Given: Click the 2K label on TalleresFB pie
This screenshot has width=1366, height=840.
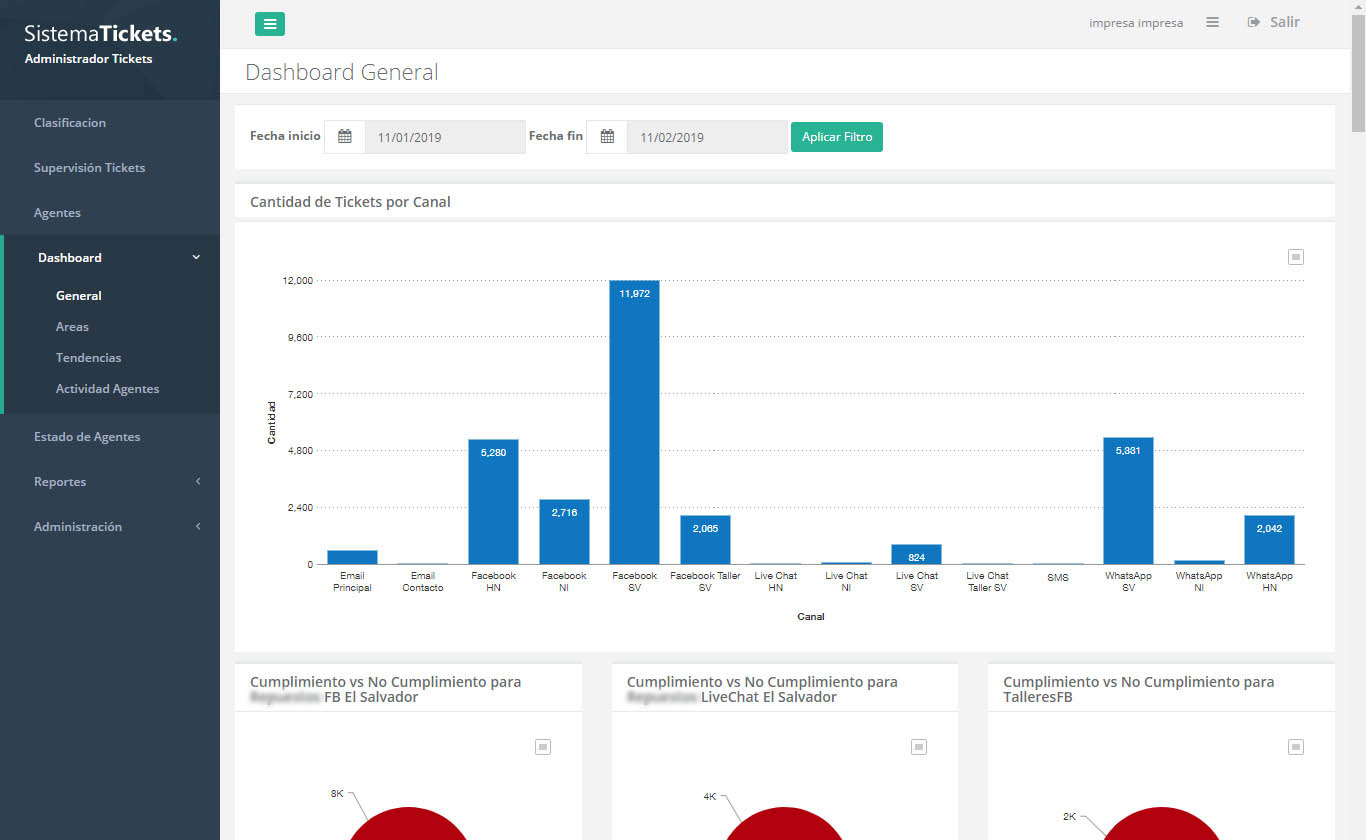Looking at the screenshot, I should pyautogui.click(x=1070, y=816).
